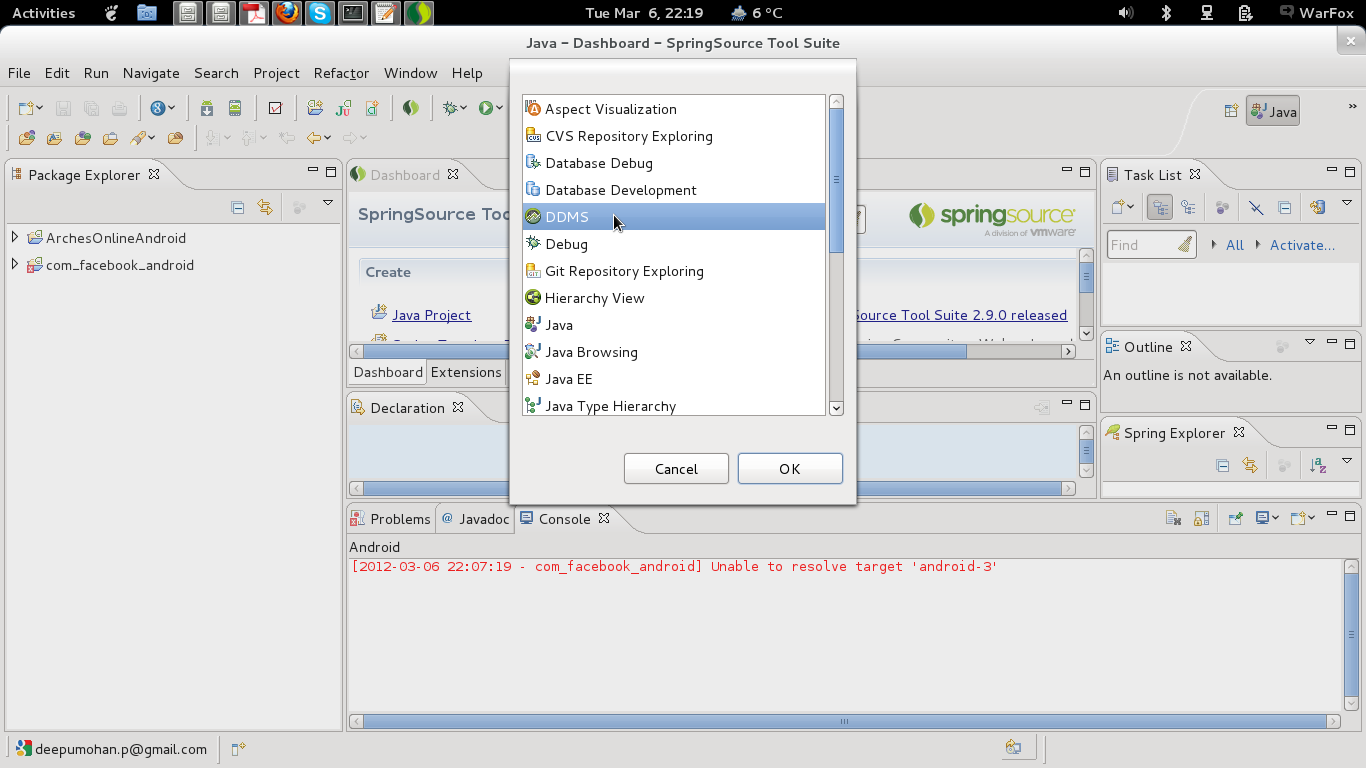The image size is (1366, 768).
Task: Switch to the Javadoc tab
Action: [x=476, y=519]
